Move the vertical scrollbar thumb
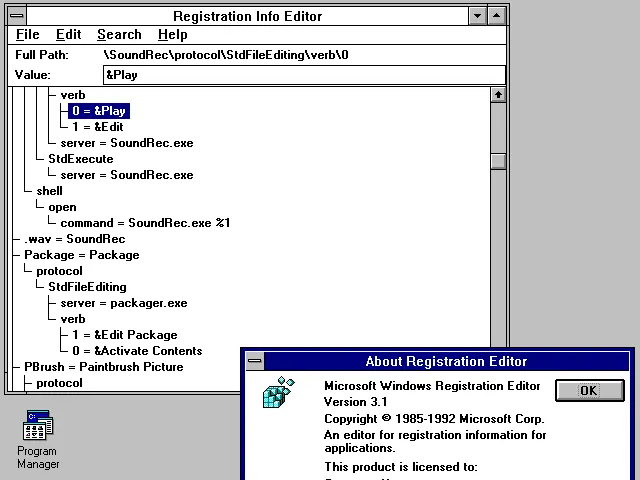The height and width of the screenshot is (480, 640). tap(498, 161)
